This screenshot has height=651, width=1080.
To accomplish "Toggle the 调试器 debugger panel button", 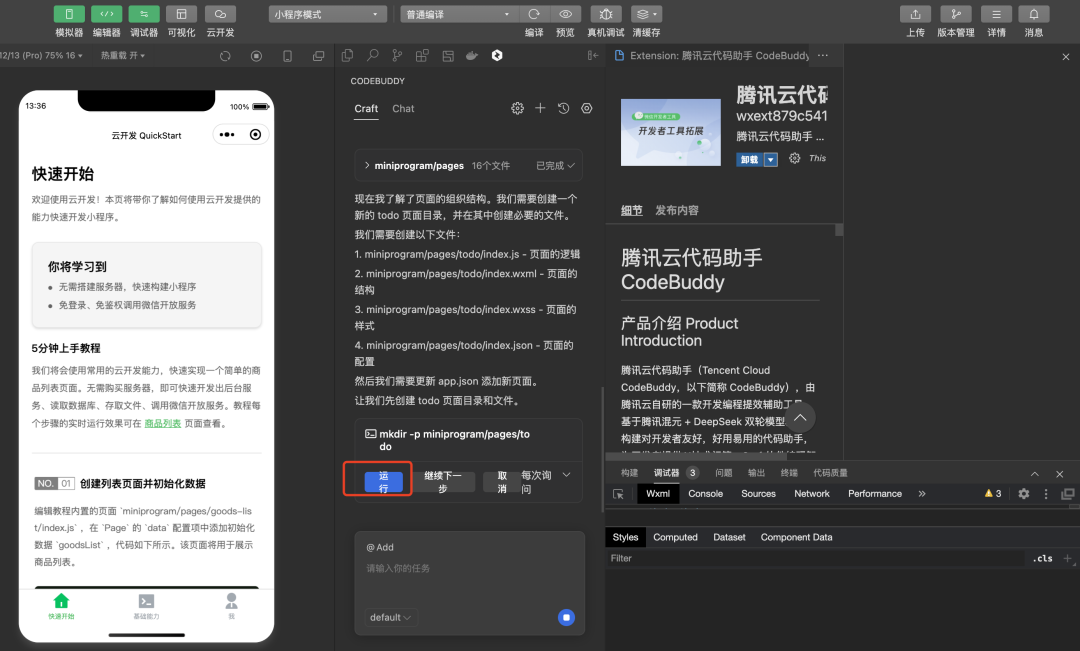I will 144,14.
